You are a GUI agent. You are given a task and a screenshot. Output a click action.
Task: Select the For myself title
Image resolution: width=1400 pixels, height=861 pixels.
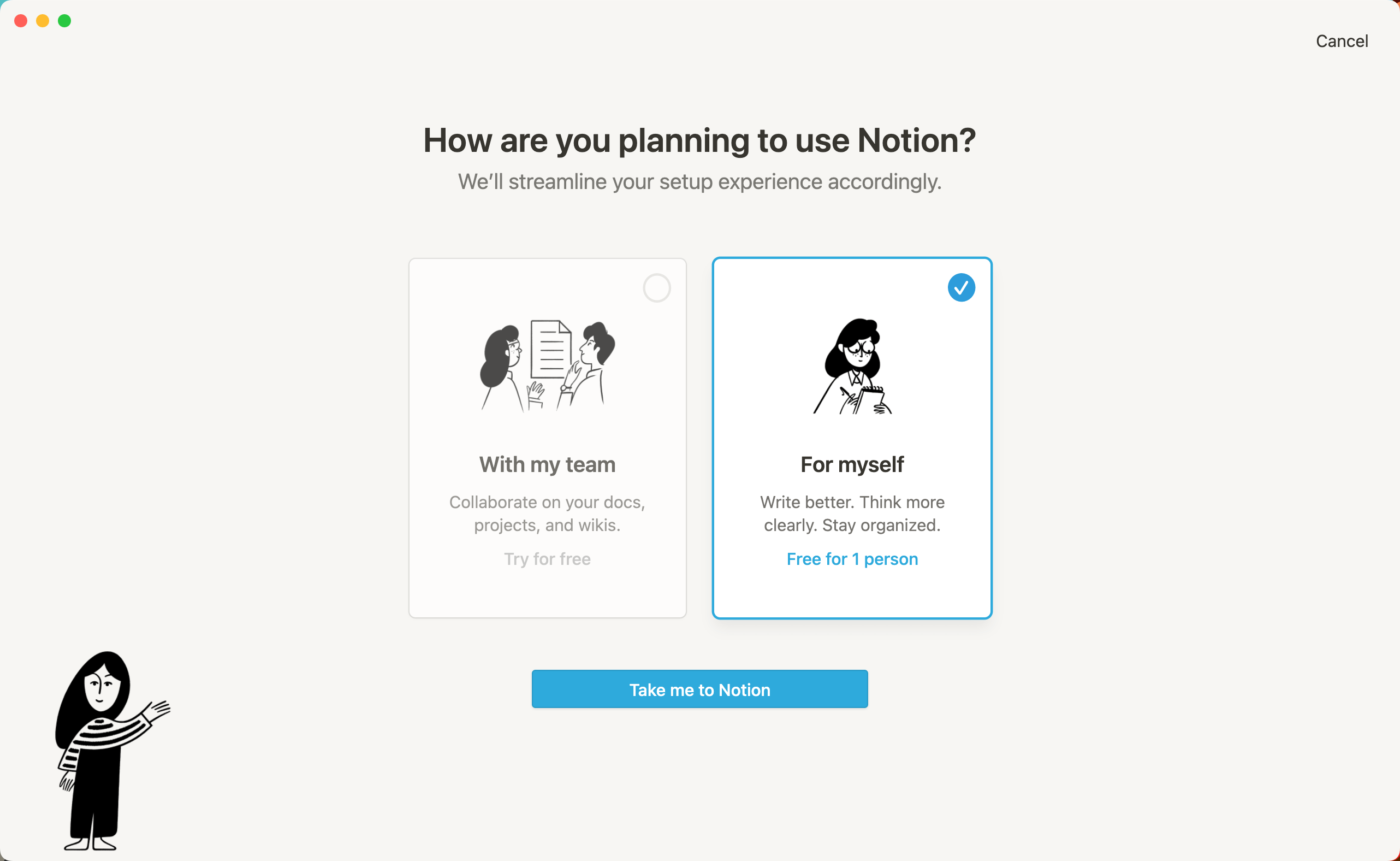click(x=852, y=465)
